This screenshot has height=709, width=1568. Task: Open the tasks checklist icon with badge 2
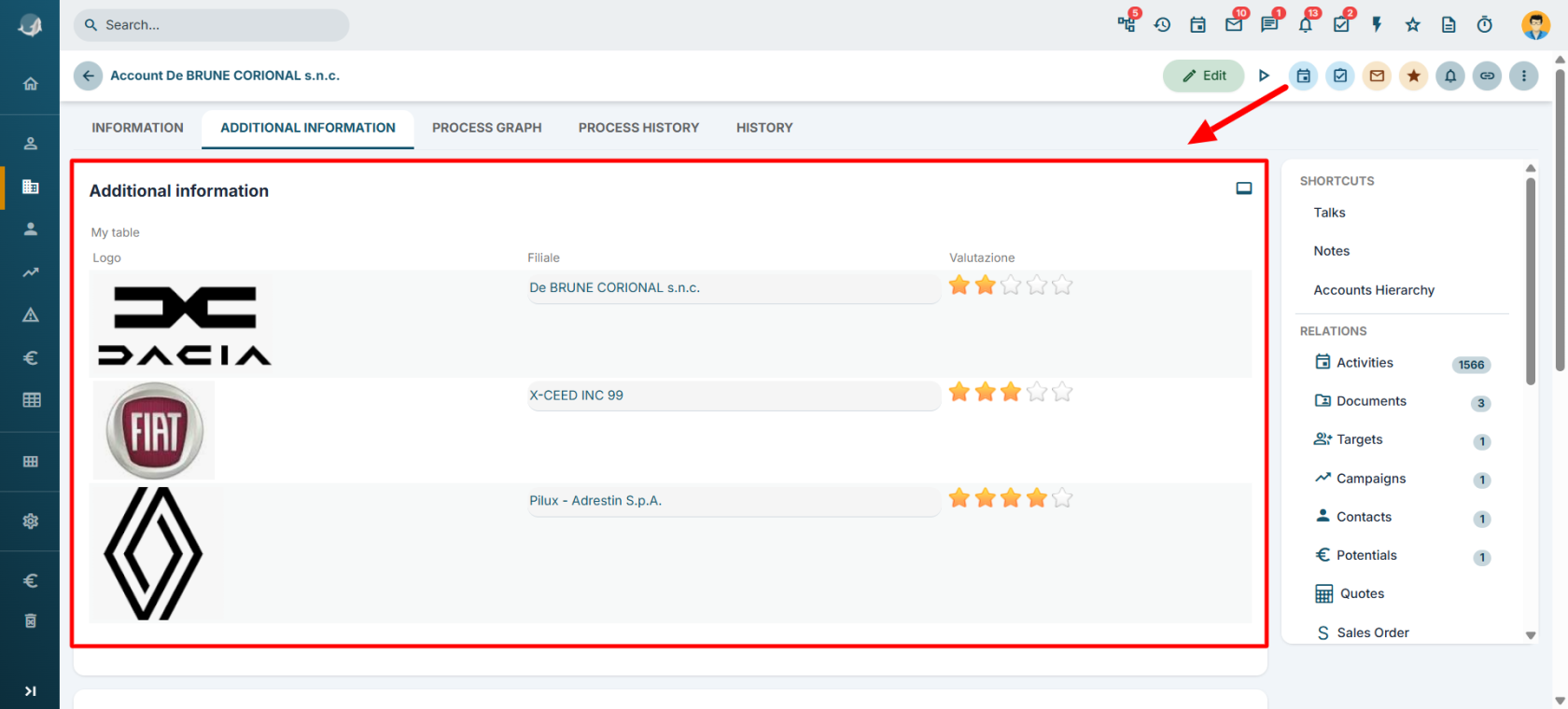1341,24
